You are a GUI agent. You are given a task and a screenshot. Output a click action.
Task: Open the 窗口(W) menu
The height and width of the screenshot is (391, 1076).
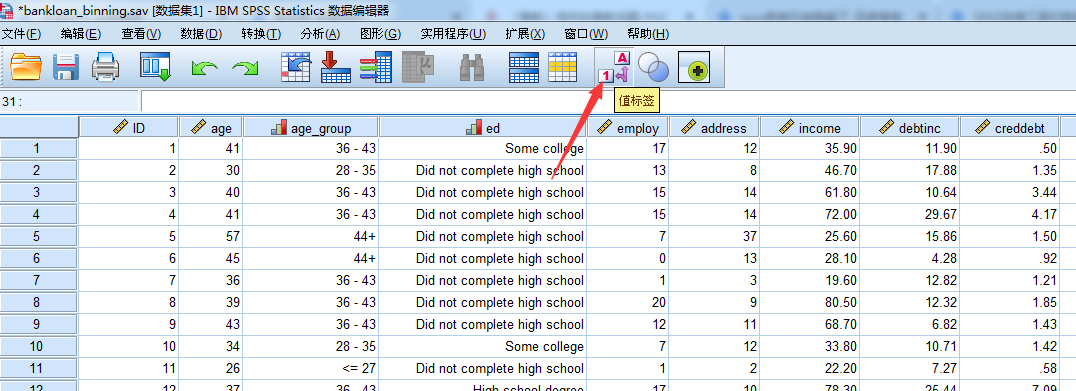(586, 34)
